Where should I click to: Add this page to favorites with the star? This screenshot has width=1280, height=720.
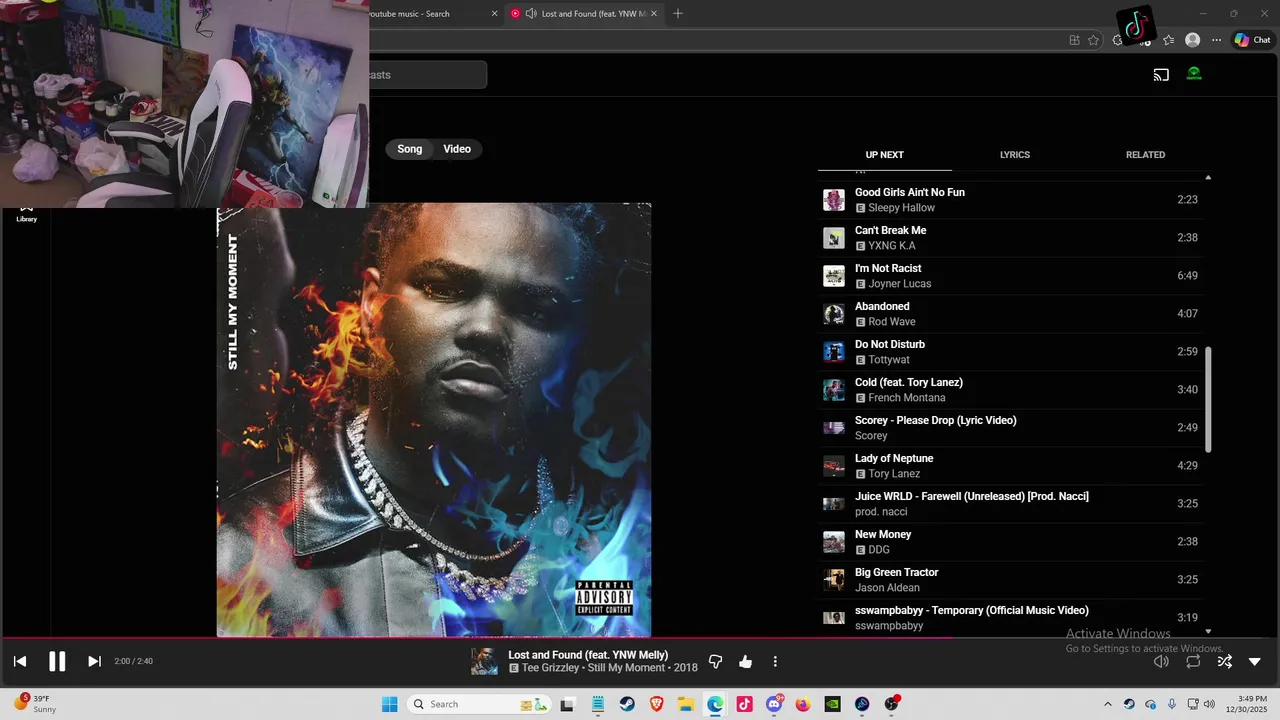coord(1093,40)
